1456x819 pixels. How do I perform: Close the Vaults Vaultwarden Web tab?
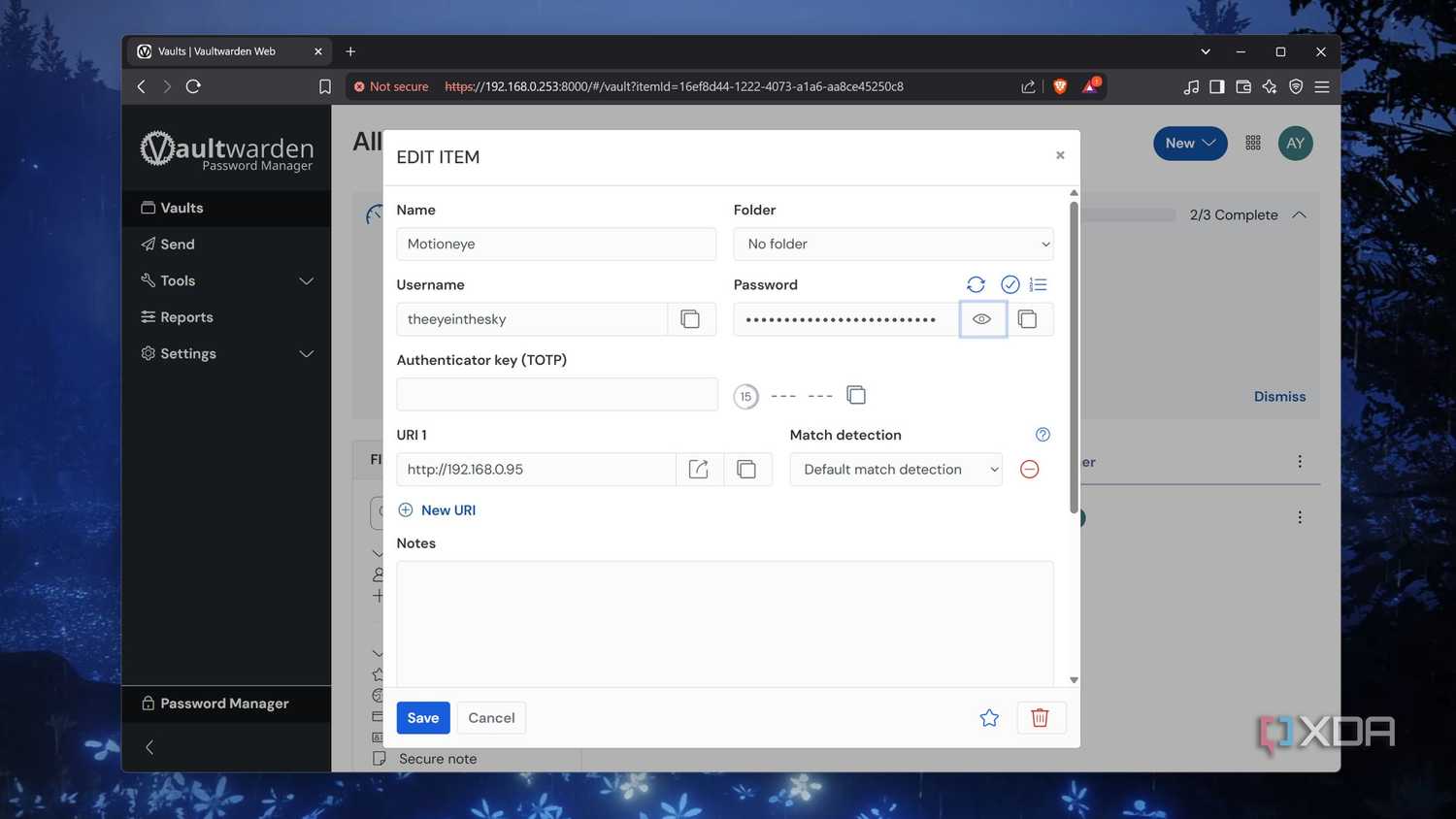[317, 51]
